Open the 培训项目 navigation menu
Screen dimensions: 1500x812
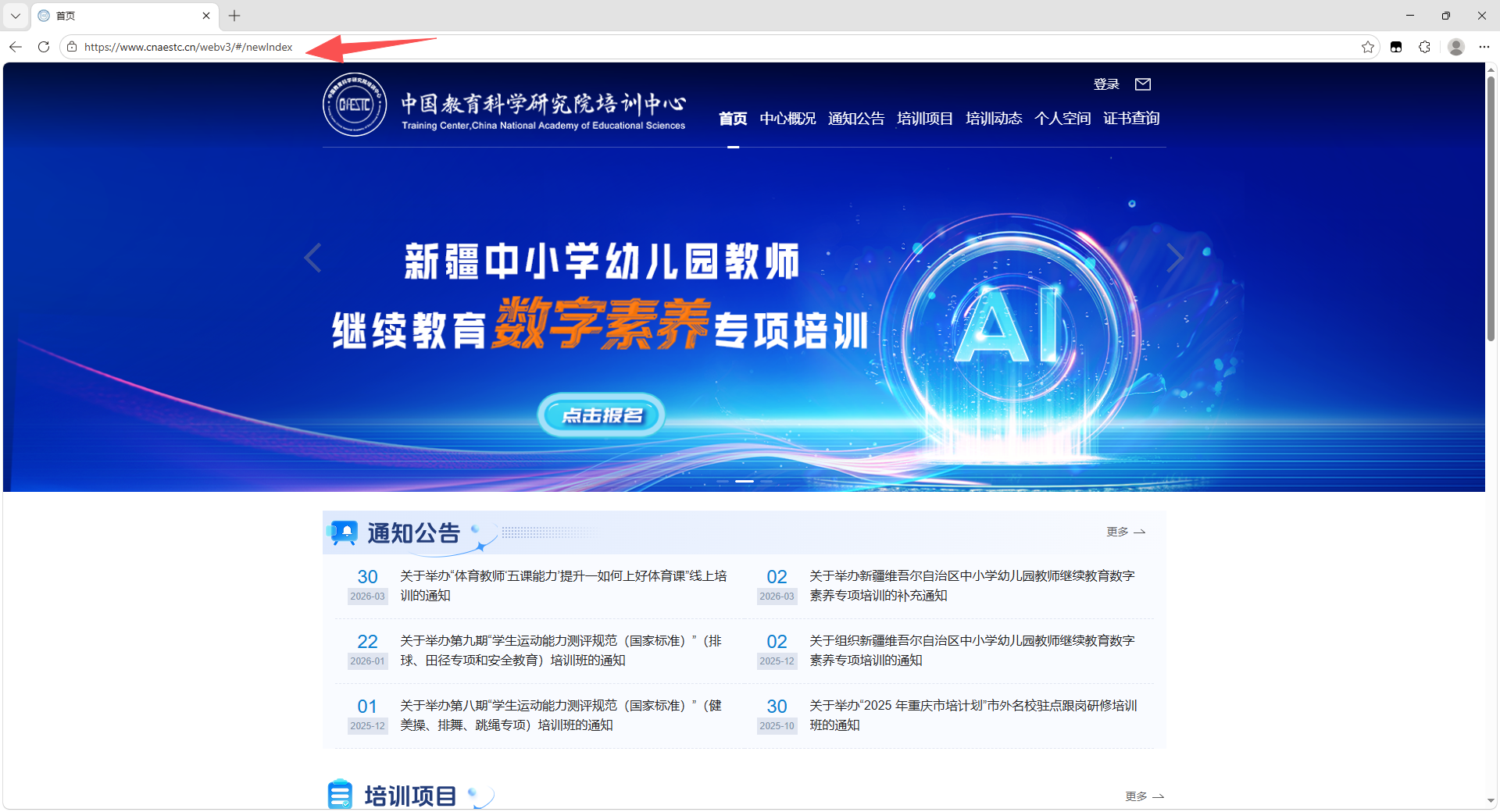[x=924, y=119]
